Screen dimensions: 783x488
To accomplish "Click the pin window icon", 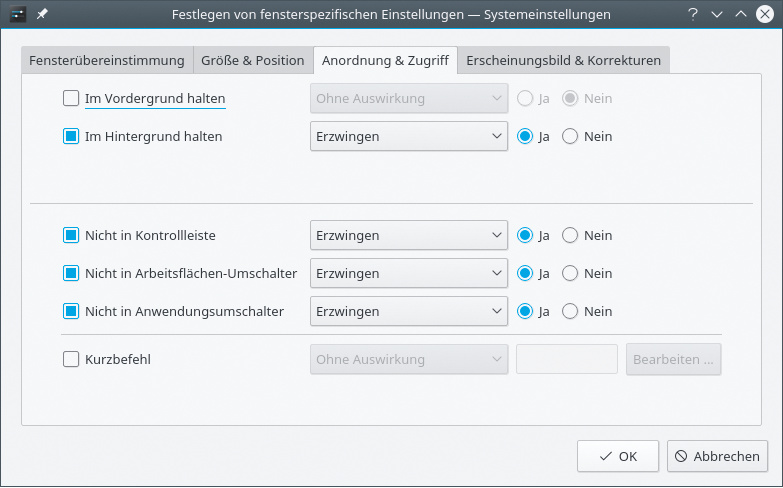I will 43,14.
